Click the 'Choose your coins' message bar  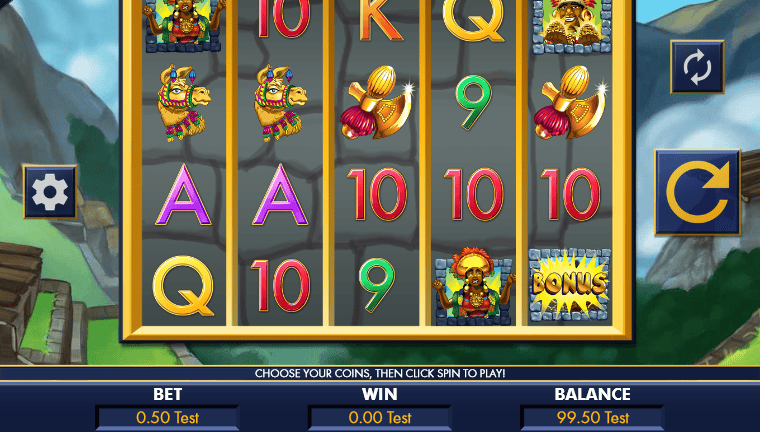(380, 373)
